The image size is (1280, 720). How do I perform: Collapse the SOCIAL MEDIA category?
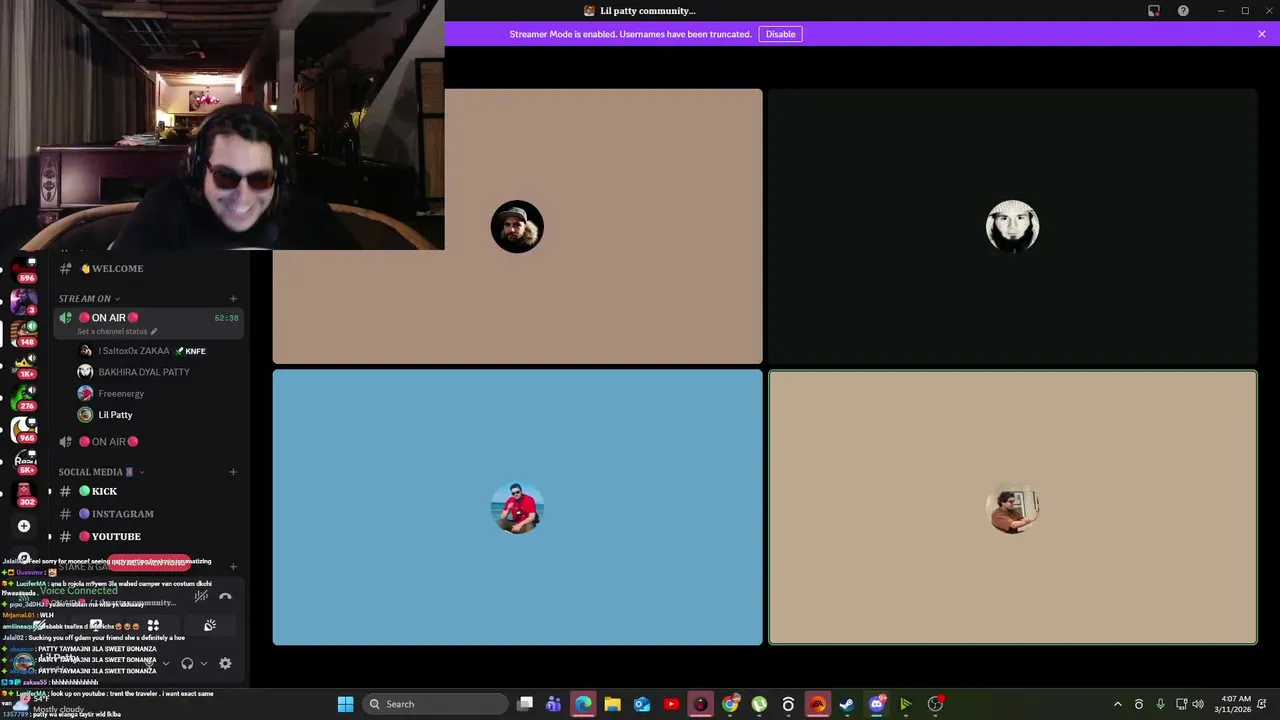101,472
